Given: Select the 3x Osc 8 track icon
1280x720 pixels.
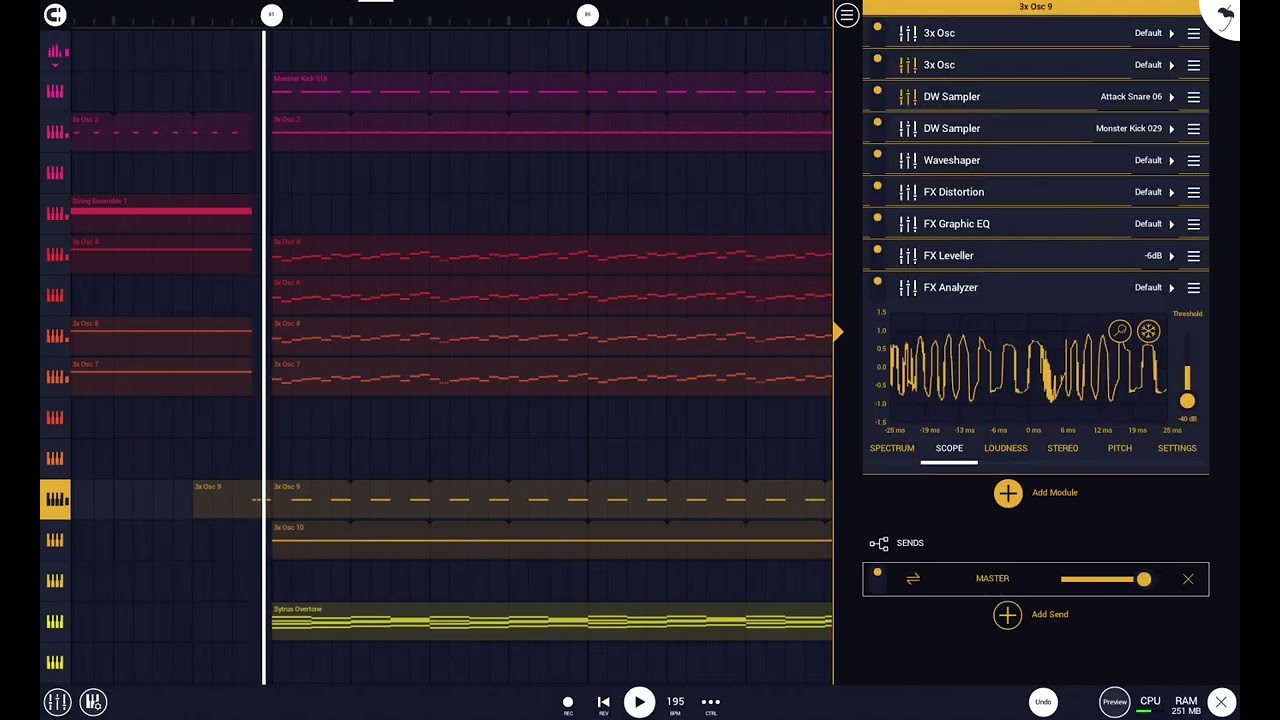Looking at the screenshot, I should [x=55, y=336].
